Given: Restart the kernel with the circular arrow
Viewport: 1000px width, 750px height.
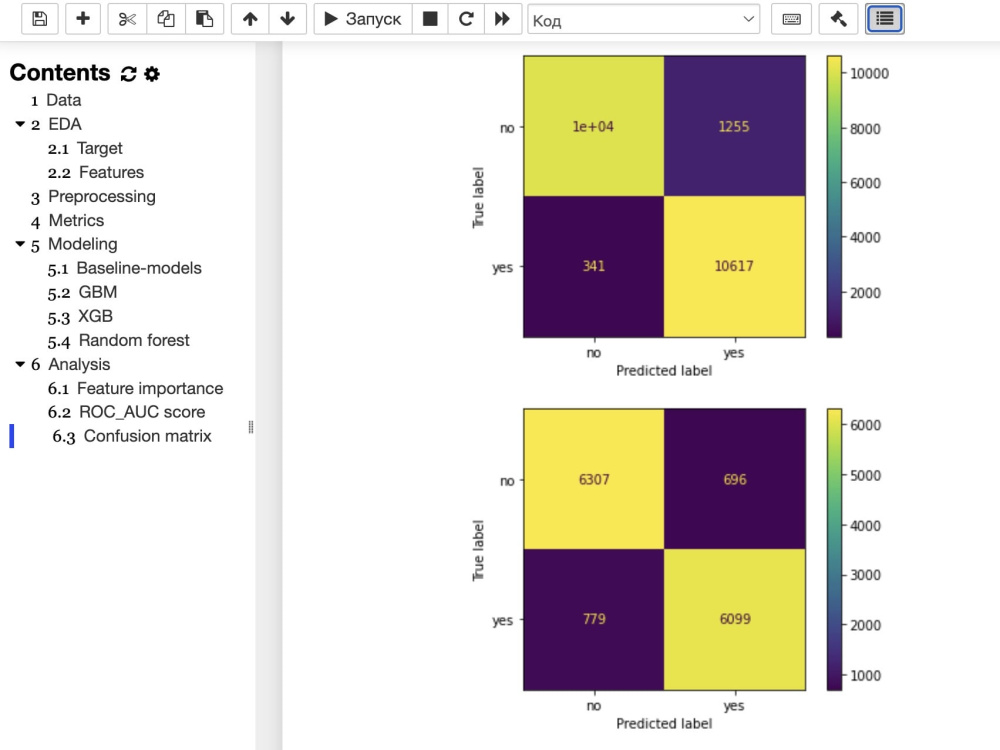Looking at the screenshot, I should (x=466, y=18).
